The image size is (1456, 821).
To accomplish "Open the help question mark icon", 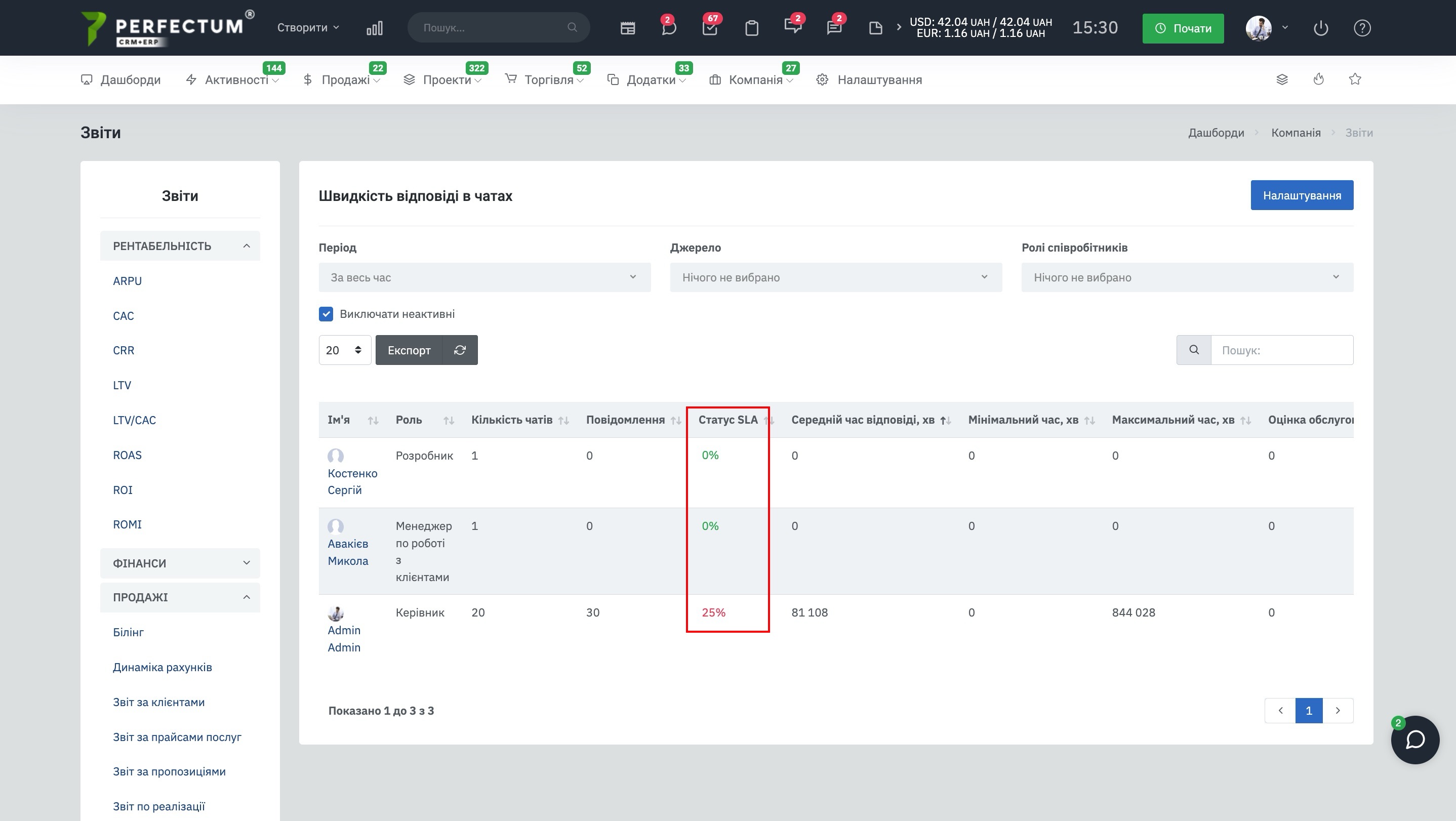I will (1362, 28).
